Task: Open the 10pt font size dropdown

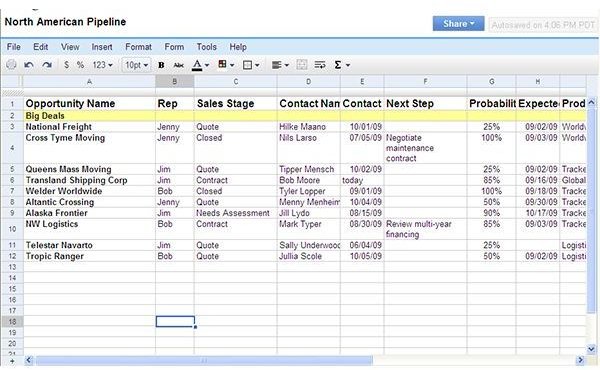Action: 136,65
